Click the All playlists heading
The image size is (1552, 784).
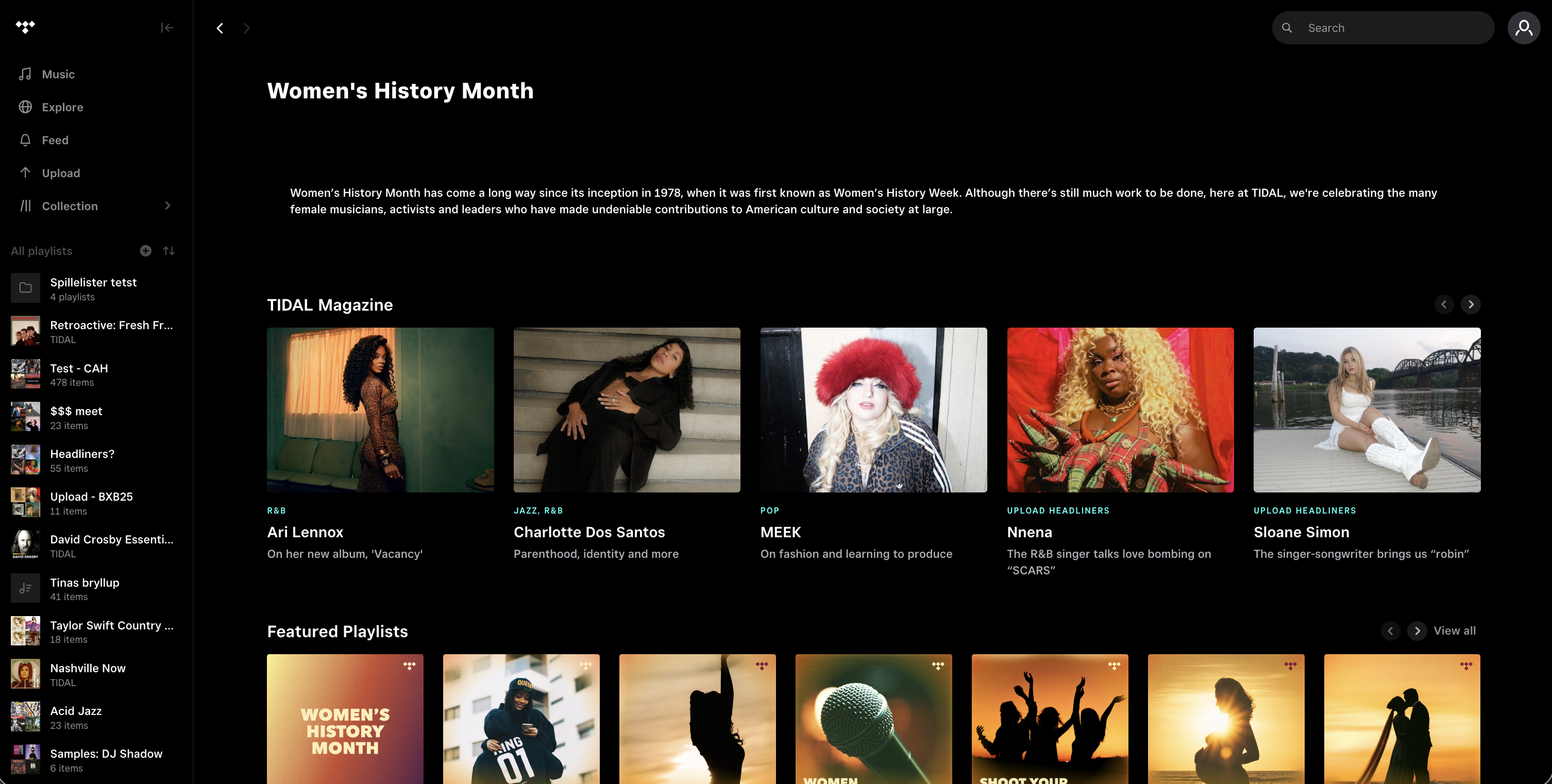tap(42, 251)
